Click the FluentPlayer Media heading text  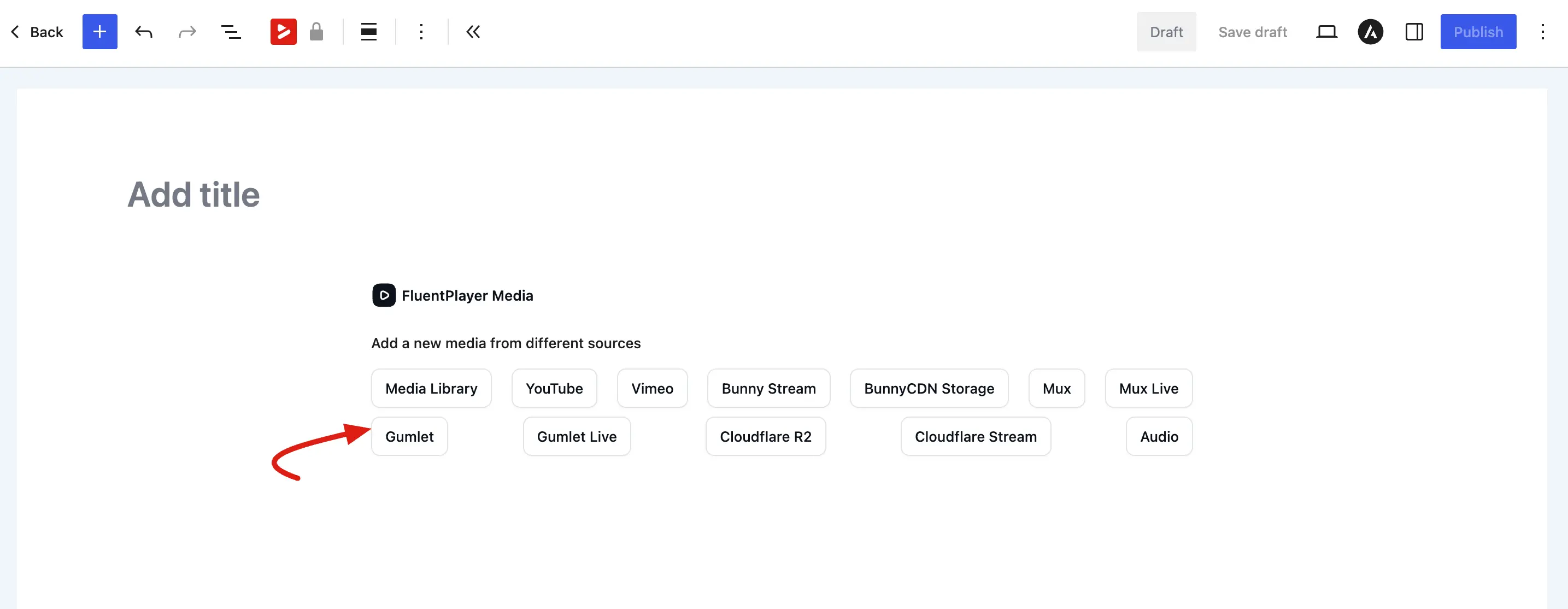pos(467,295)
